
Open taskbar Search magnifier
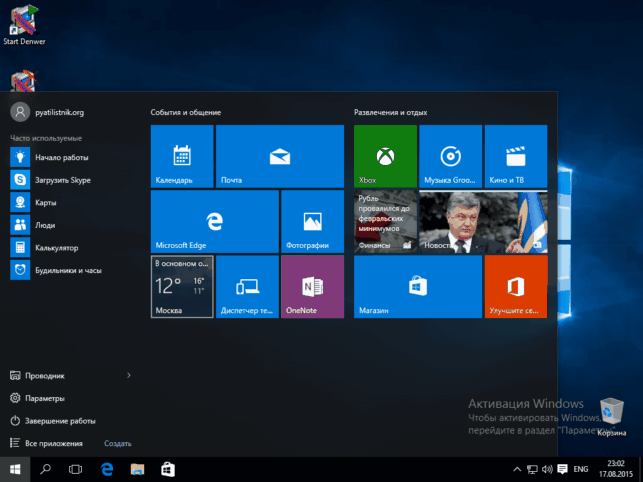click(x=46, y=469)
